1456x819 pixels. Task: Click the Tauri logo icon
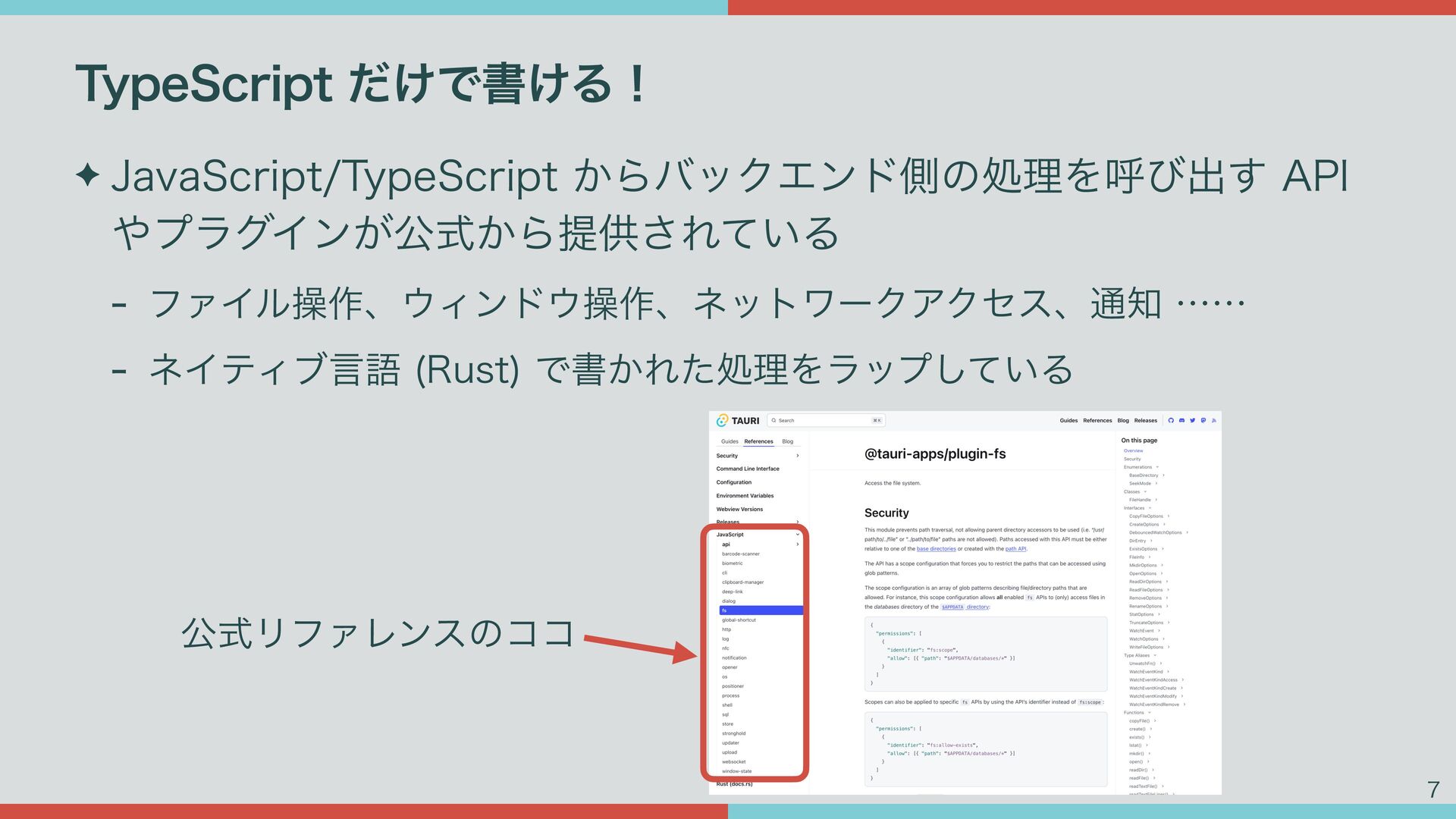[723, 420]
